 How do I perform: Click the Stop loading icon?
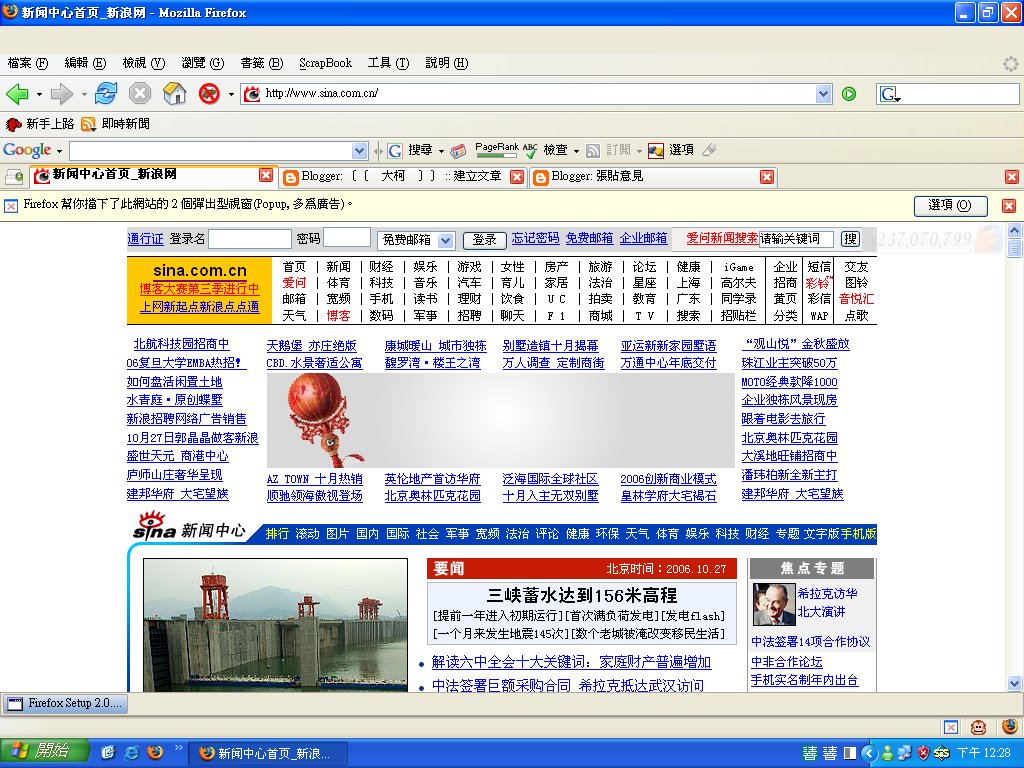pyautogui.click(x=140, y=94)
